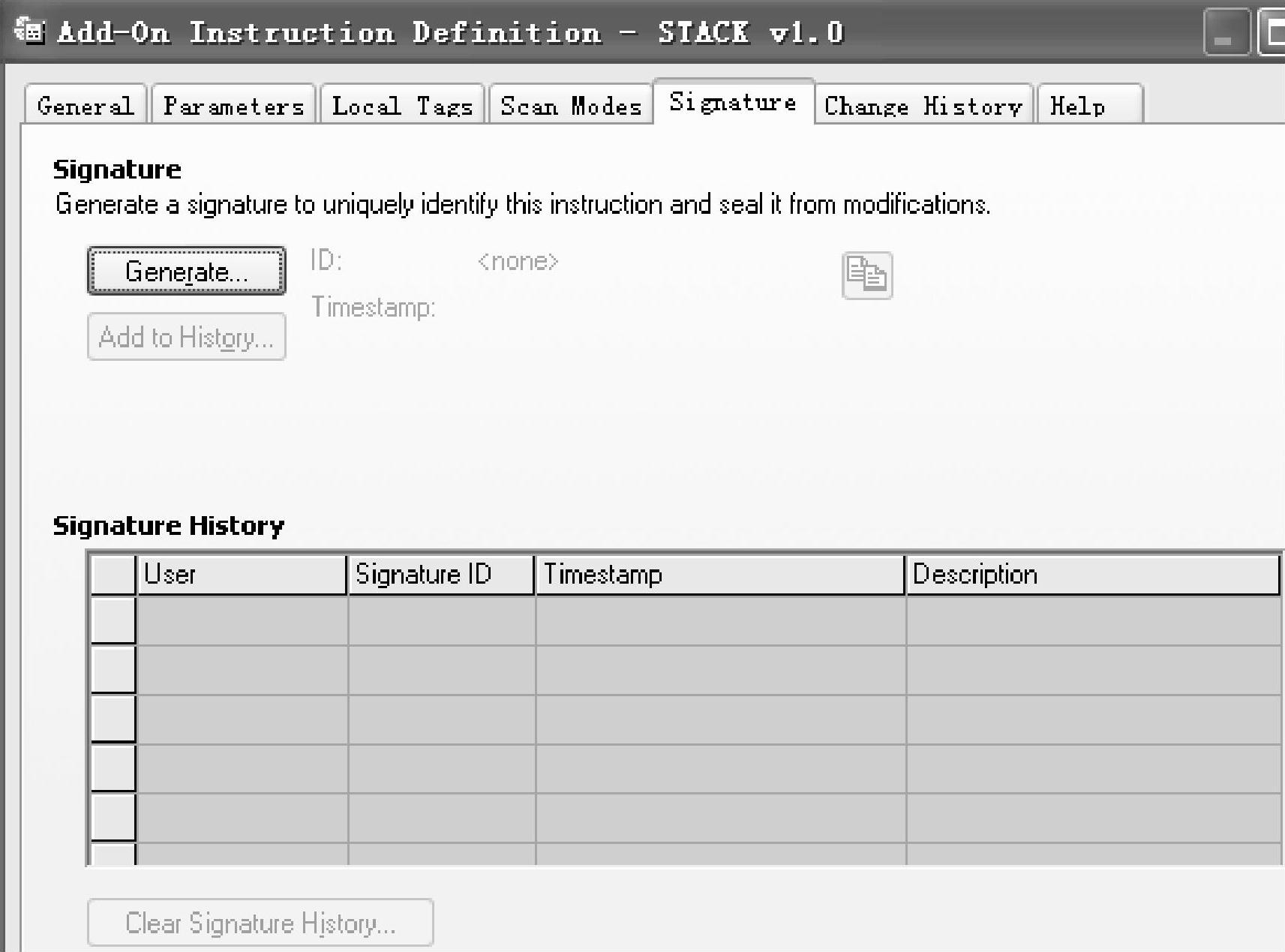Click the copy signature ID icon
Screen dimensions: 1285x952
point(866,275)
